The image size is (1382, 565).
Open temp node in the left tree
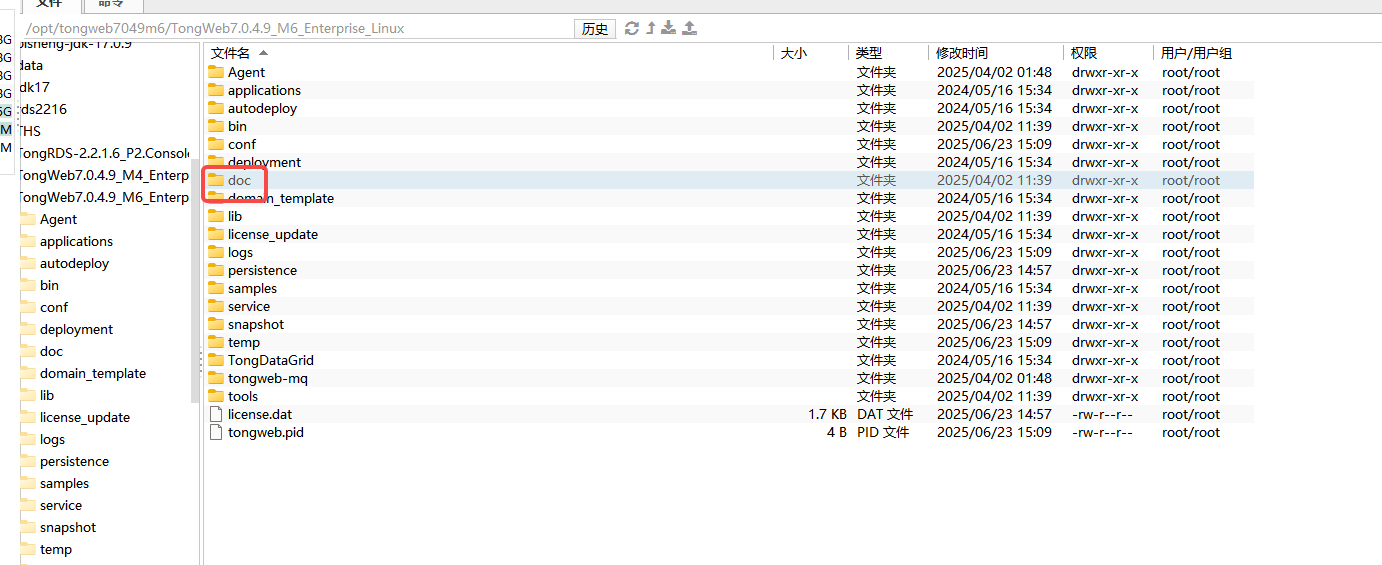point(56,549)
